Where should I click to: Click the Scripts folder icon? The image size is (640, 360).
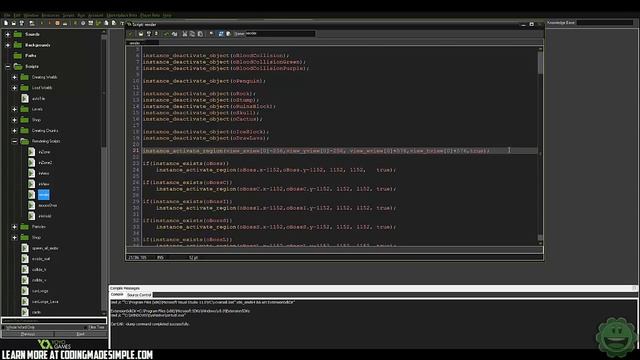(18, 66)
